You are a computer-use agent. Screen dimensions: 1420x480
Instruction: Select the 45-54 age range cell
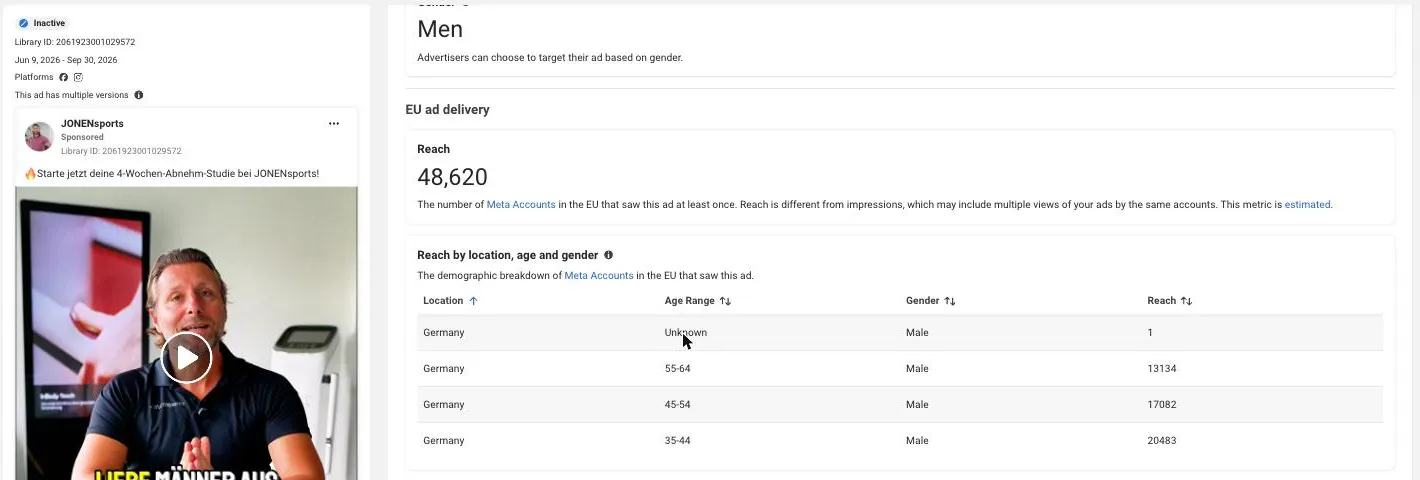678,404
